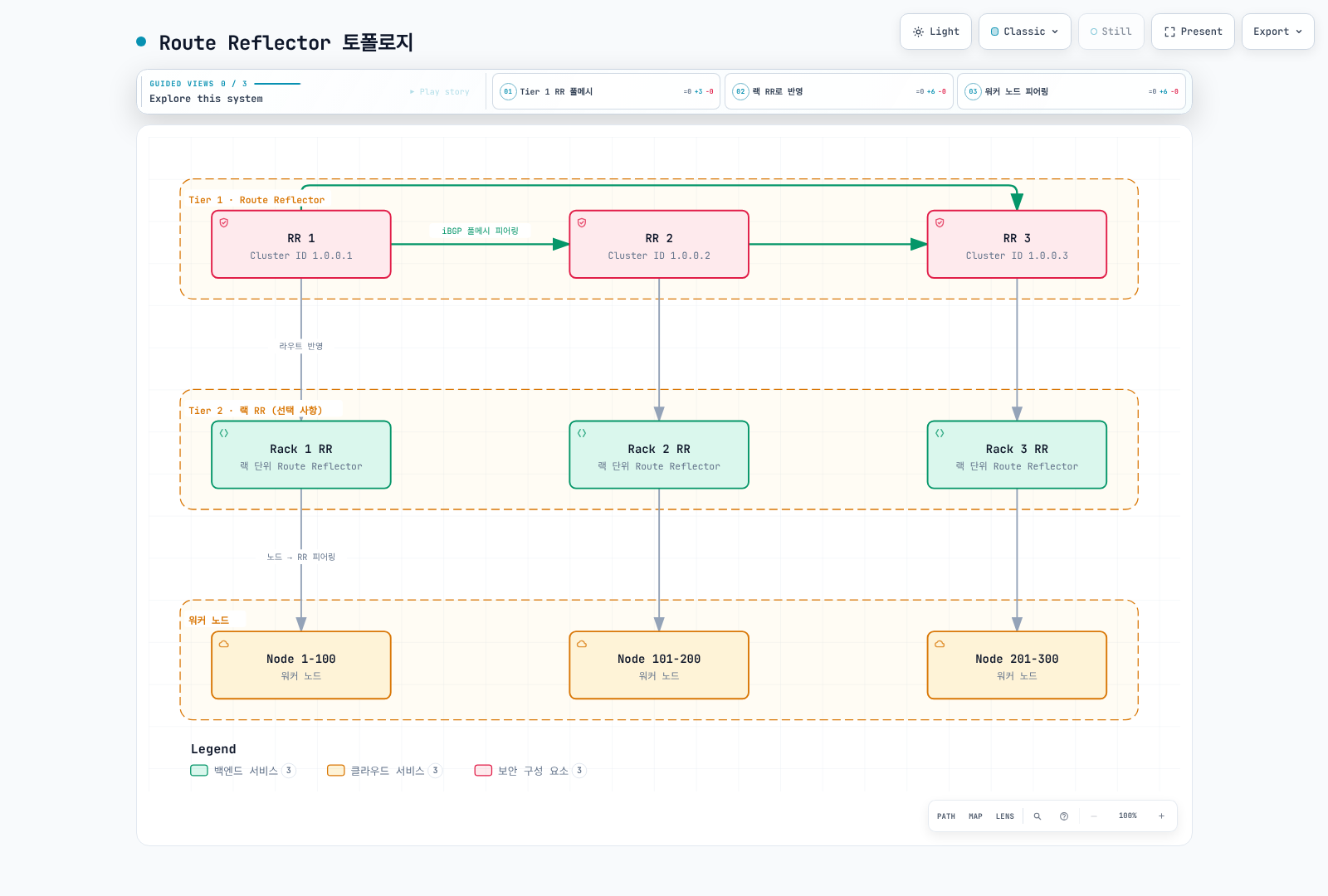Activate MAP mode in the toolbar
The image size is (1328, 896).
click(975, 816)
